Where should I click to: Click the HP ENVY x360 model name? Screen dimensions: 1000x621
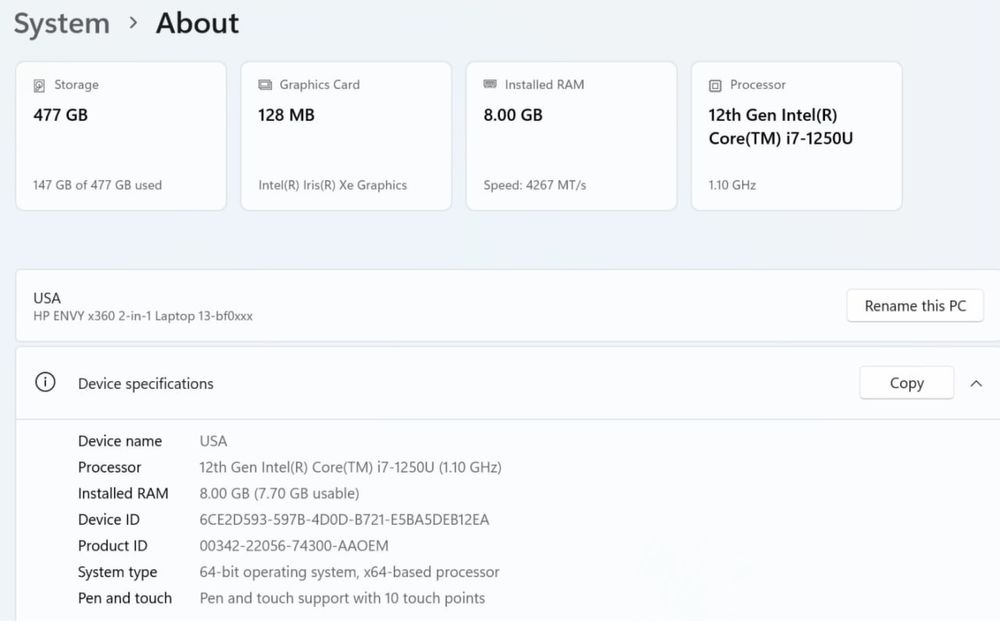point(143,316)
